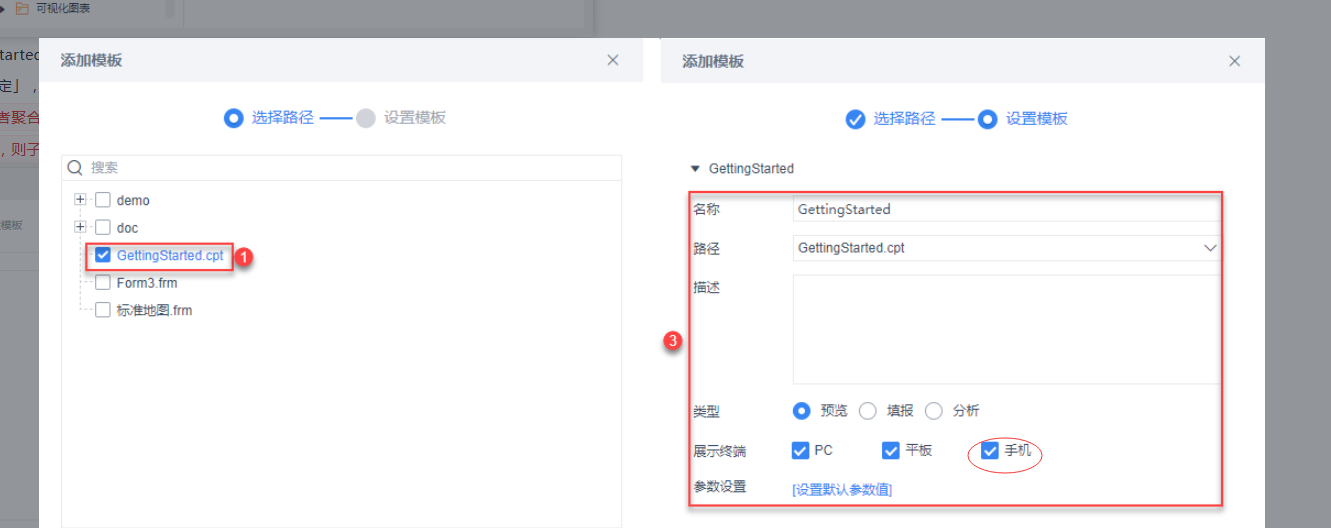Screen dimensions: 1331x528
Task: Click the 搜索 search field
Action: coord(341,167)
